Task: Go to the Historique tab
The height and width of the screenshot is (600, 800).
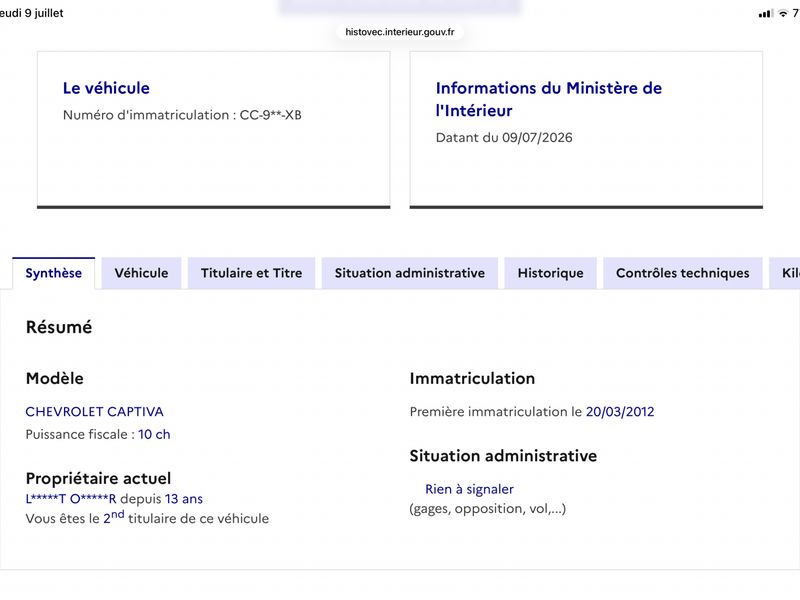Action: click(x=551, y=273)
